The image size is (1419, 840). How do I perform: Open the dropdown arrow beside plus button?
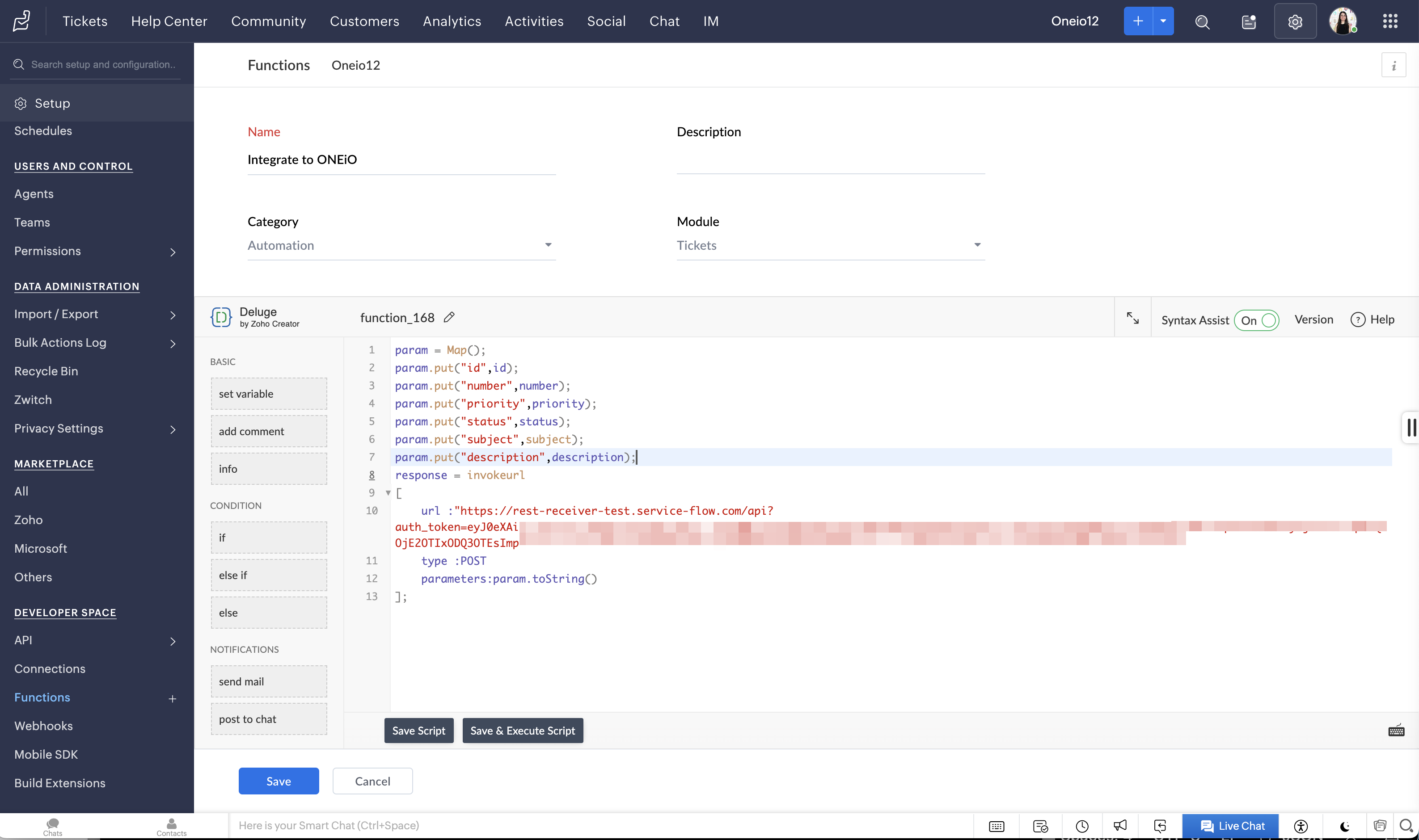[1163, 21]
